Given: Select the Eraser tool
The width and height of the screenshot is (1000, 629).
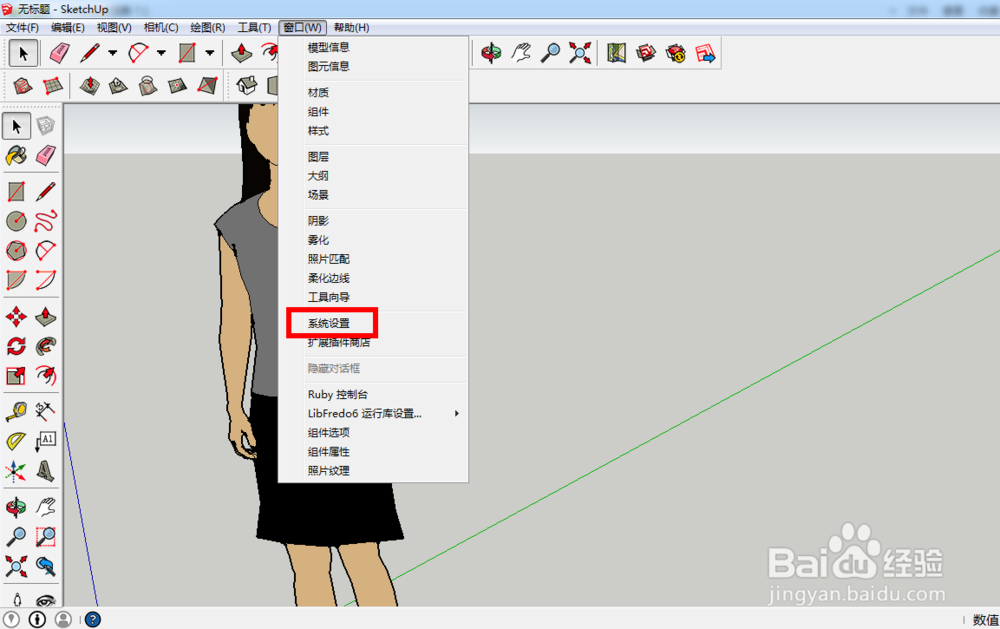Looking at the screenshot, I should [45, 155].
